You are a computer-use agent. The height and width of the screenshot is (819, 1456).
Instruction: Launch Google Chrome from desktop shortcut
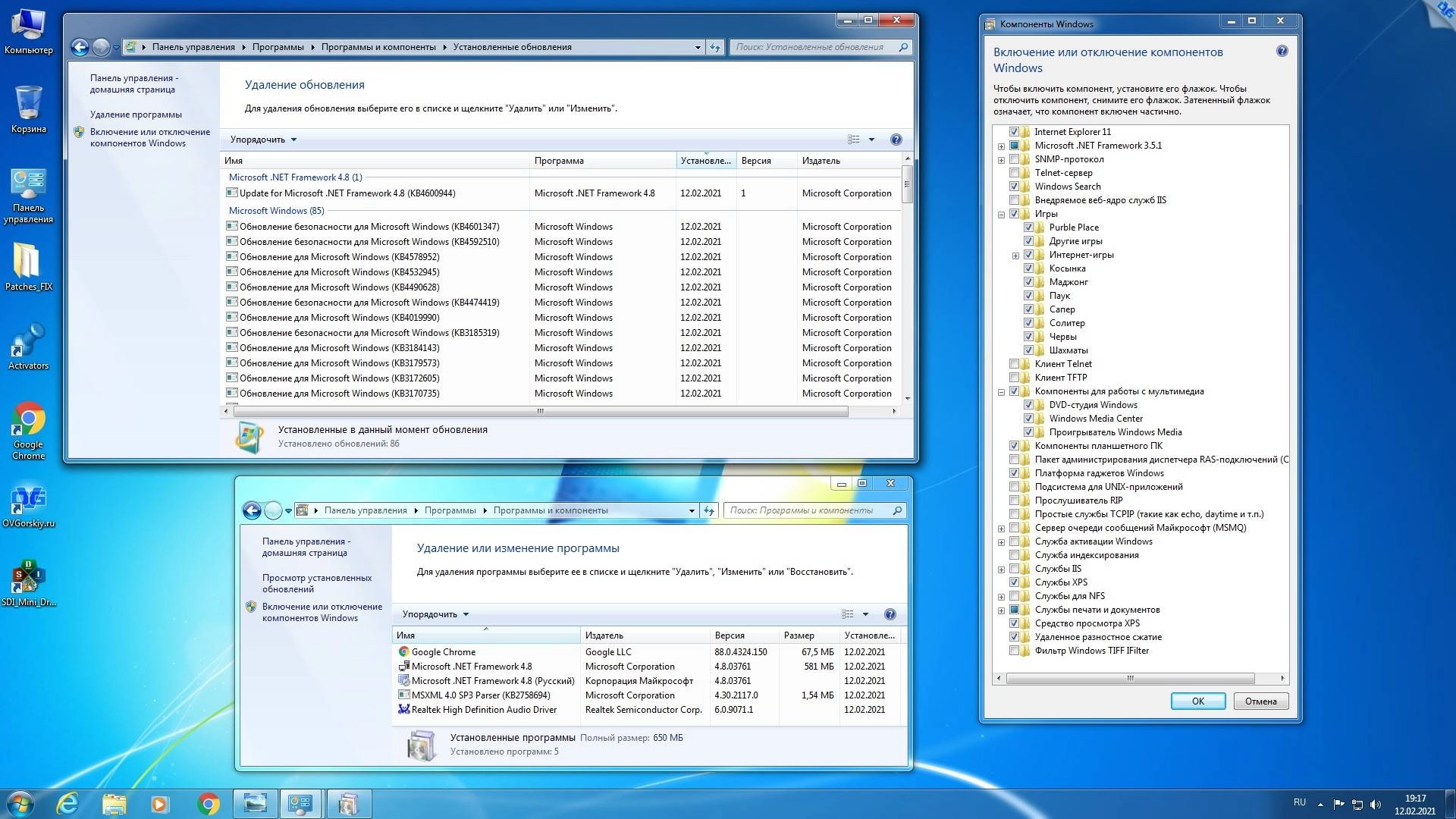click(29, 429)
